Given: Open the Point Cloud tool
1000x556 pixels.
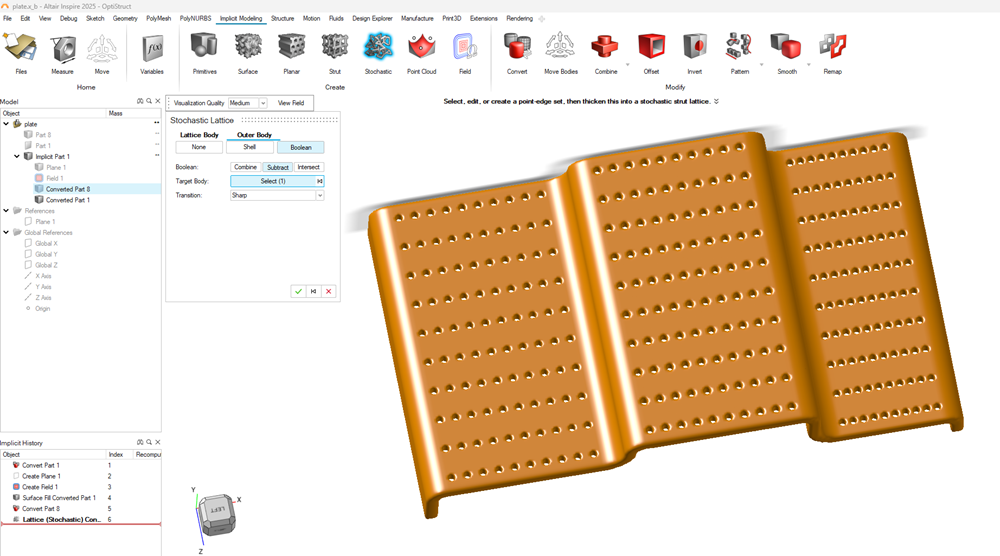Looking at the screenshot, I should pyautogui.click(x=421, y=52).
